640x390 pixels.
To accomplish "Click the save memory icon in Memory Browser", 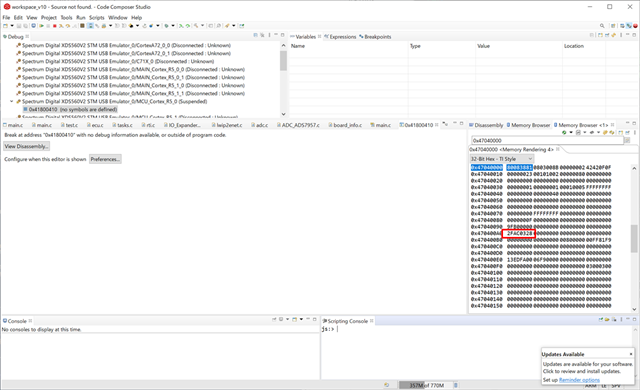I will tap(578, 133).
